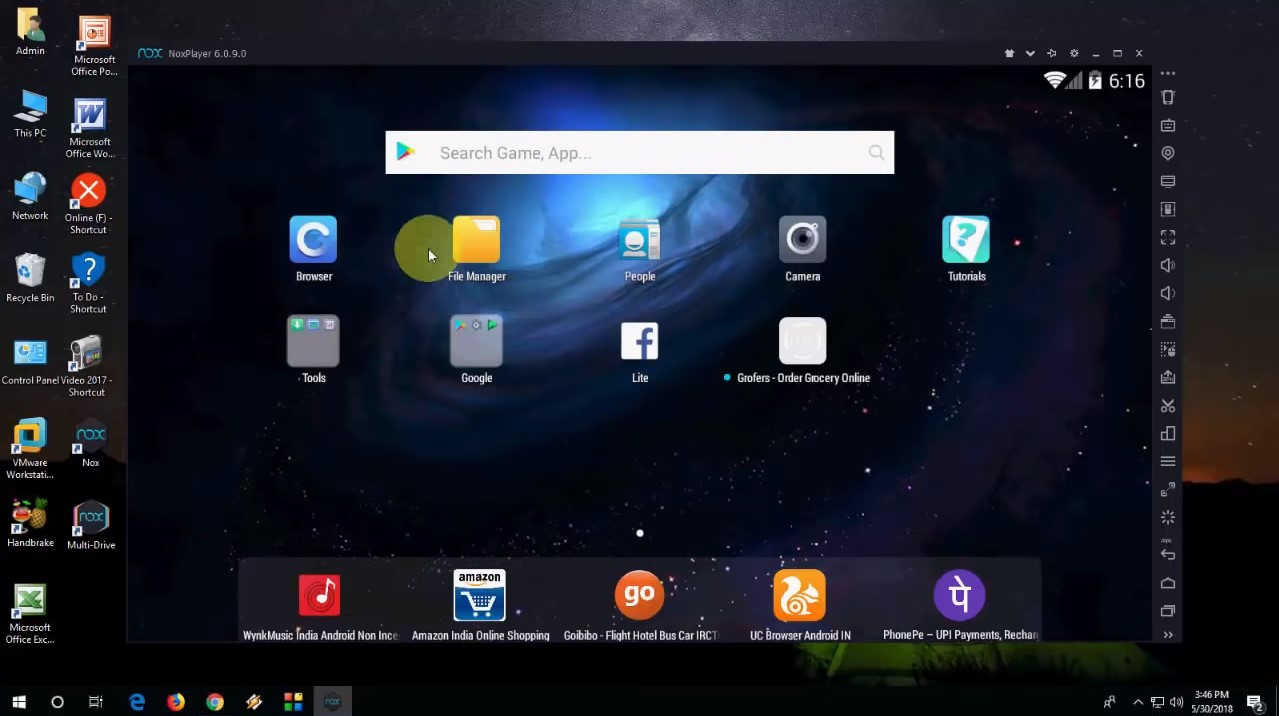
Task: Open the NoxPlayer theme (shirt) icon
Action: pos(1009,53)
